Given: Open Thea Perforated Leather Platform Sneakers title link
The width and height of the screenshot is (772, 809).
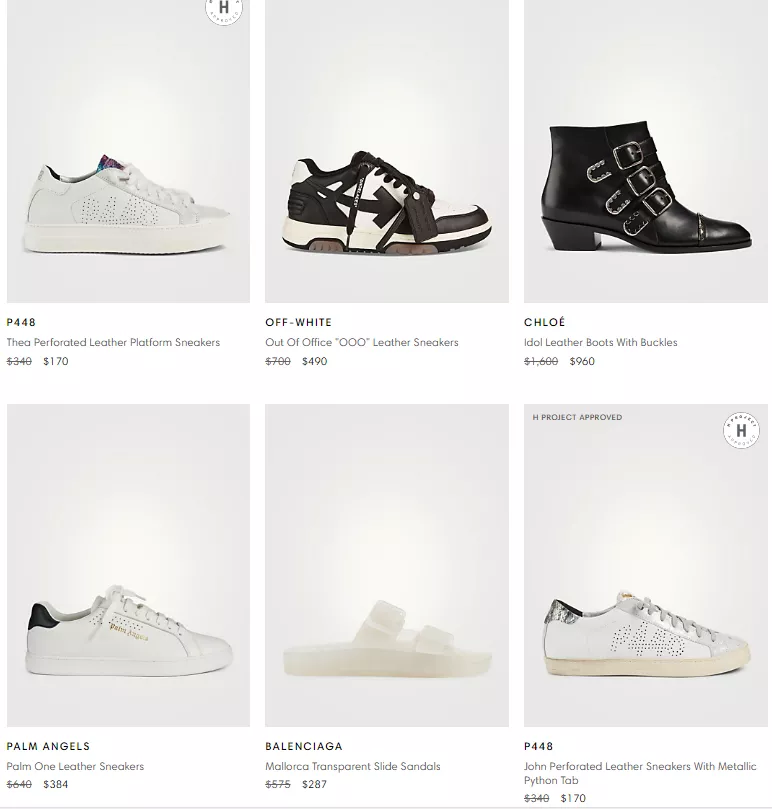Looking at the screenshot, I should coord(113,342).
